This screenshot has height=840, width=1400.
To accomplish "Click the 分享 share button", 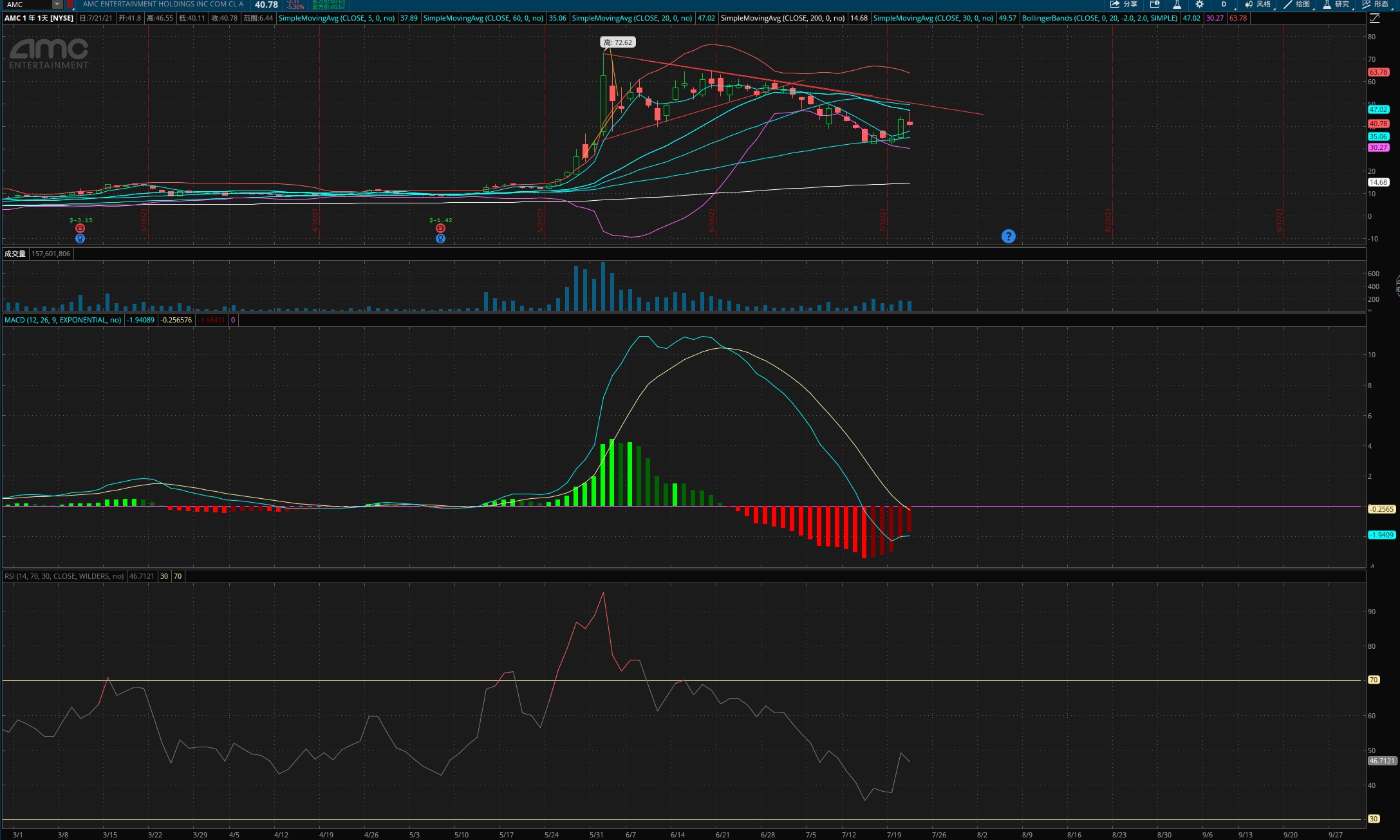I will [1124, 5].
